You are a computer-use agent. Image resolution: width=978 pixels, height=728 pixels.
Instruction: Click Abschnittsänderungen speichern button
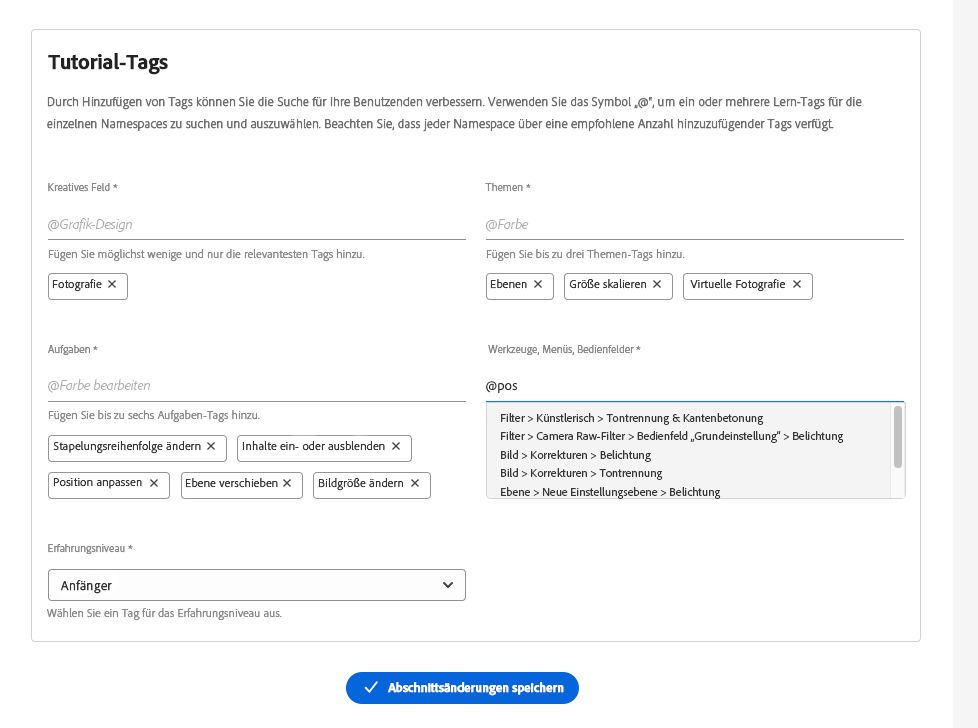tap(462, 688)
